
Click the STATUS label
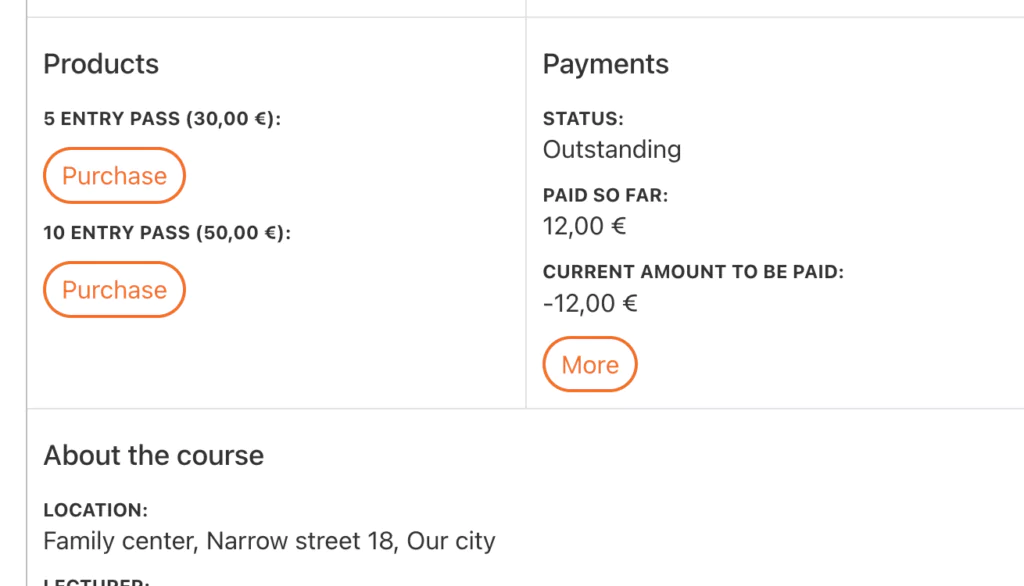(583, 119)
